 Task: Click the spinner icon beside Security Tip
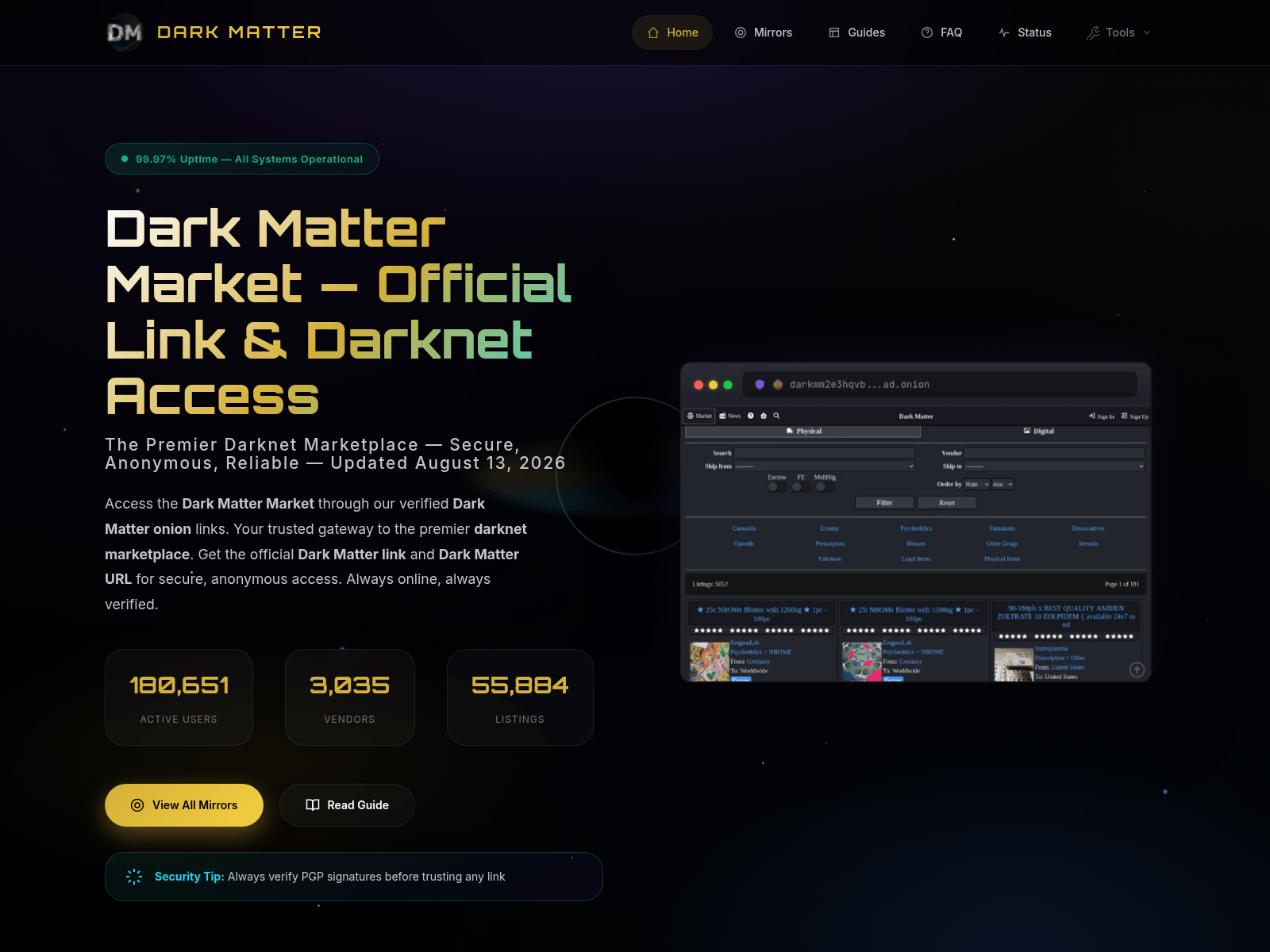pos(134,877)
